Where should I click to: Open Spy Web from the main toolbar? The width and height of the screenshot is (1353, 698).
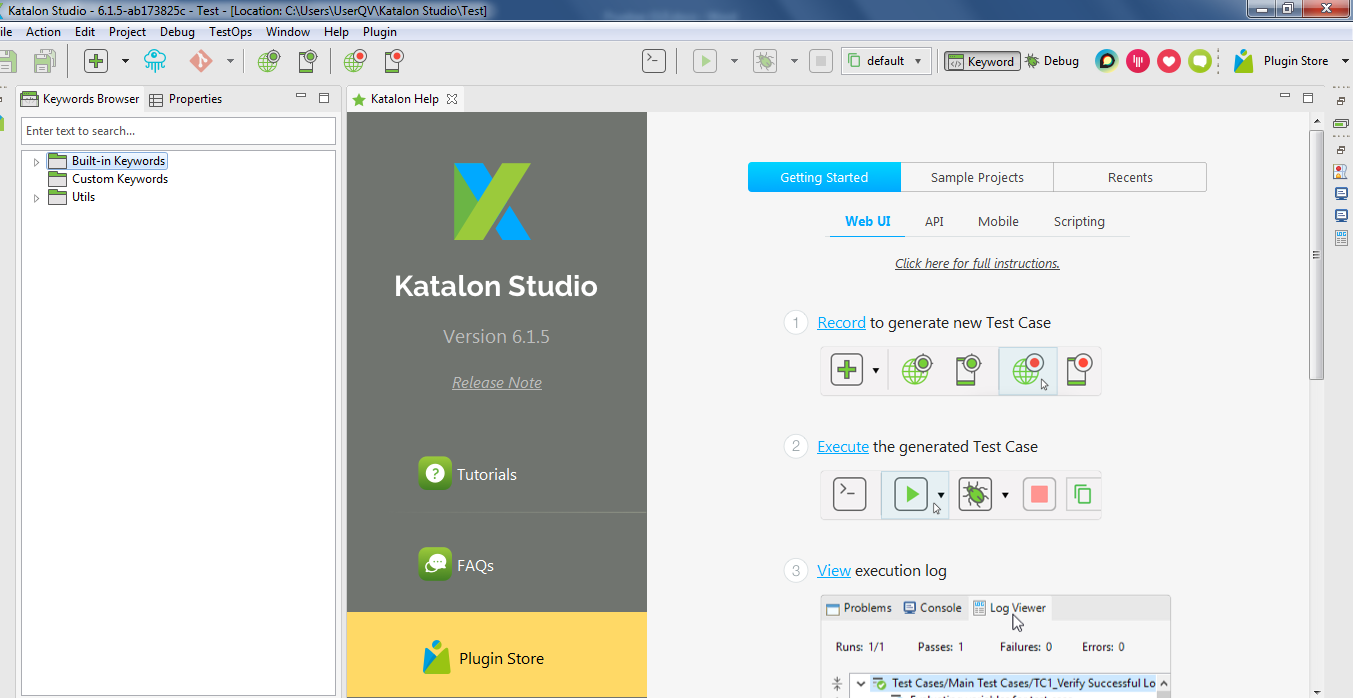click(268, 61)
